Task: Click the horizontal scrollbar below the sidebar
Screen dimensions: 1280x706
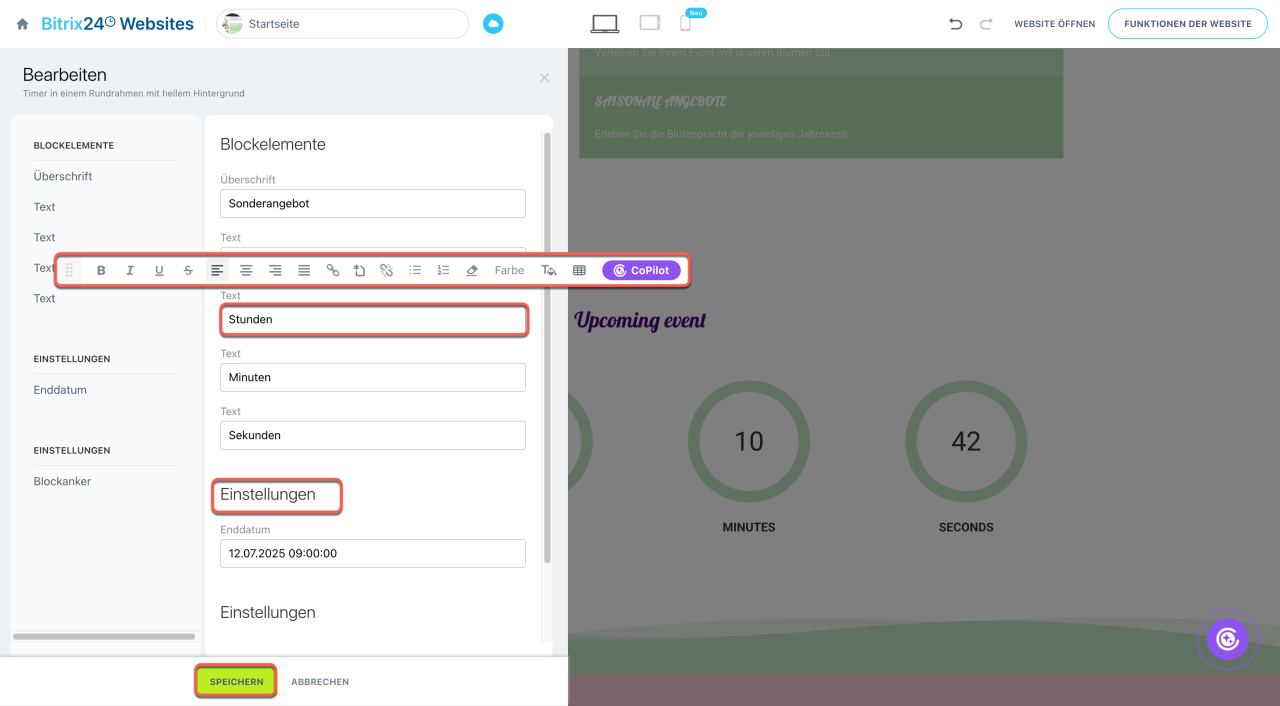Action: click(104, 636)
